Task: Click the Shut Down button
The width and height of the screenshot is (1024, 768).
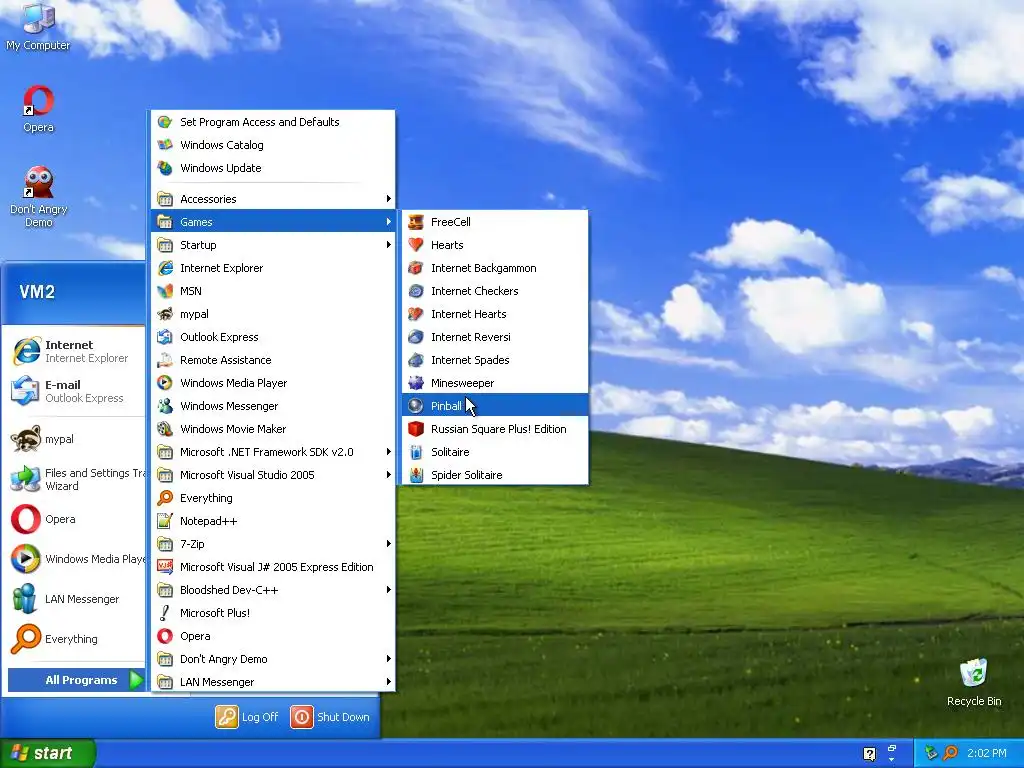Action: [330, 716]
